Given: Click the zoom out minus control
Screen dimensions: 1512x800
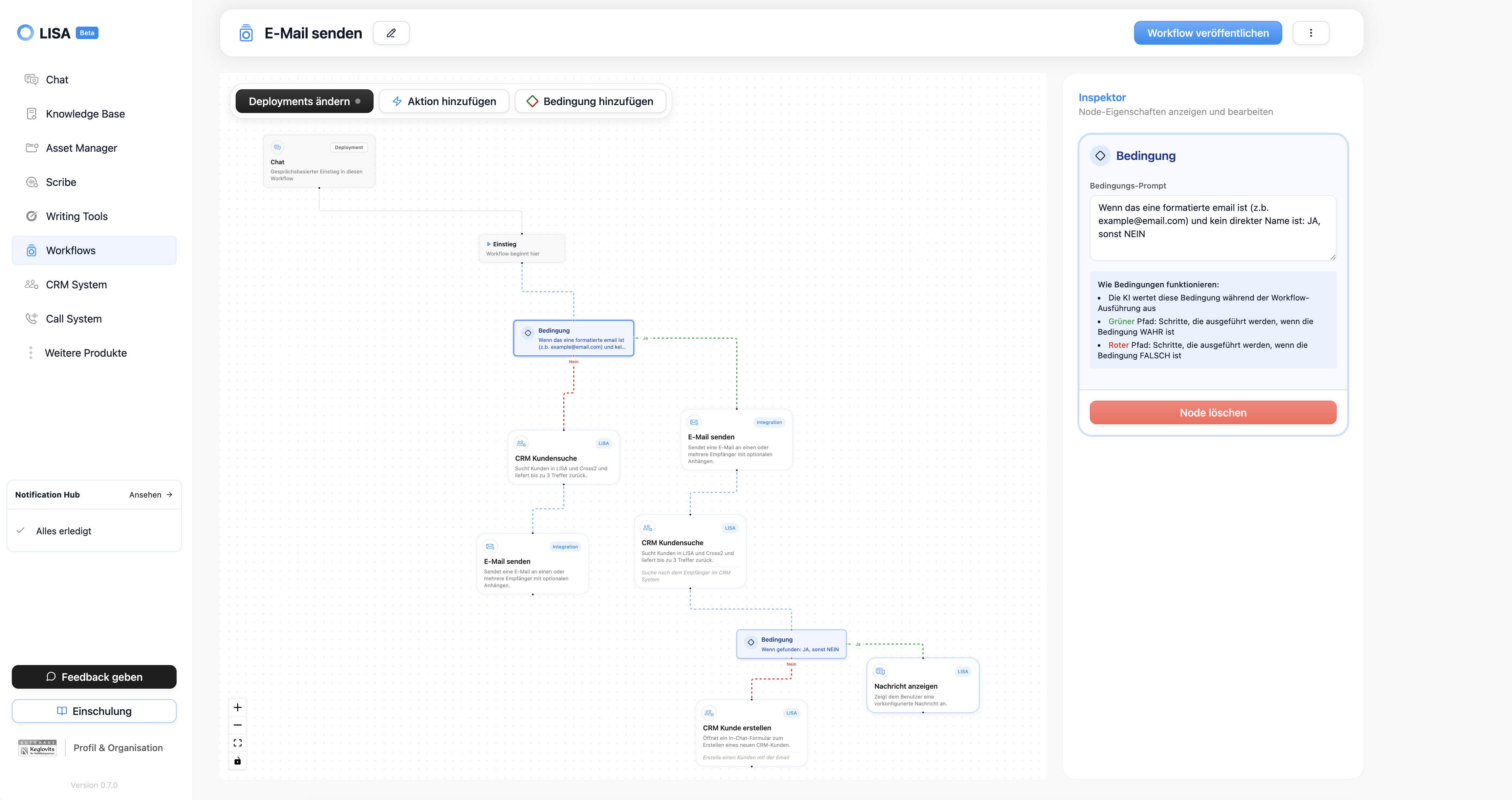Looking at the screenshot, I should (238, 725).
